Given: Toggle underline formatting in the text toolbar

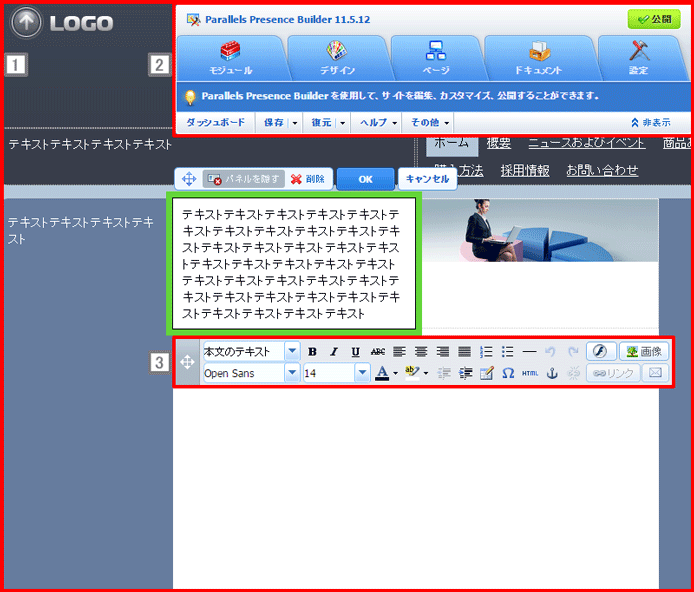Looking at the screenshot, I should coord(355,352).
